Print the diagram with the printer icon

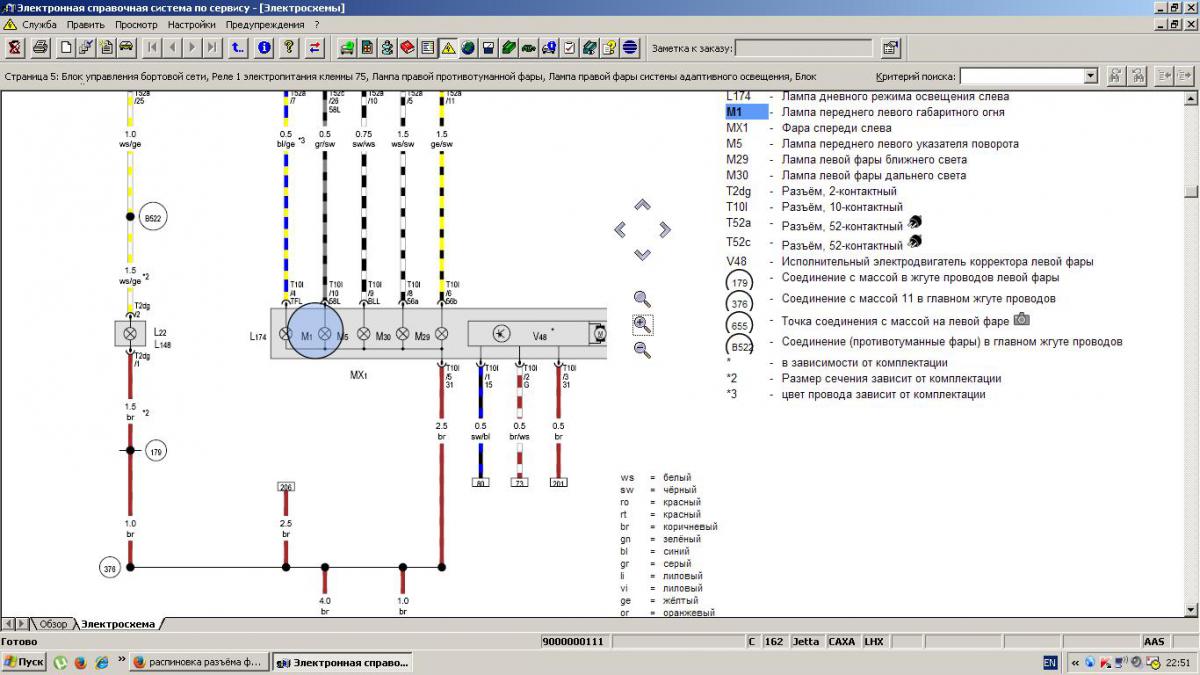tap(40, 47)
